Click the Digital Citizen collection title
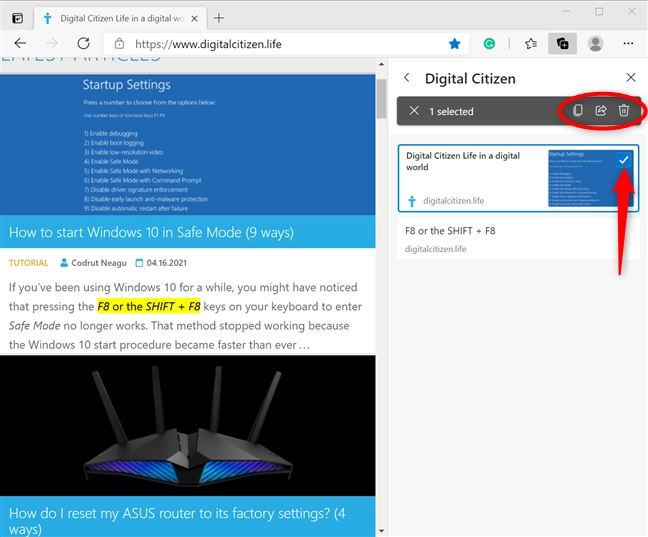 pyautogui.click(x=470, y=79)
